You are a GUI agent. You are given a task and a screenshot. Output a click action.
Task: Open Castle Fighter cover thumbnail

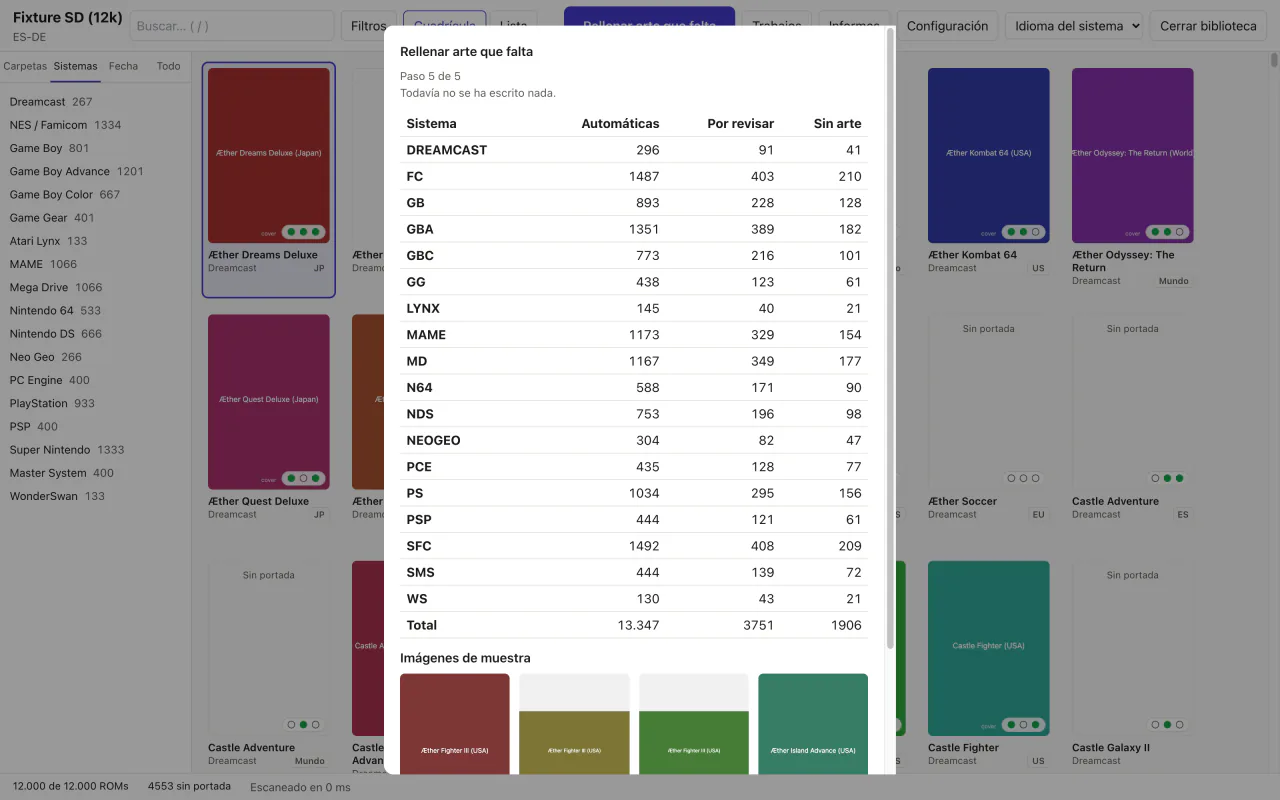(989, 648)
